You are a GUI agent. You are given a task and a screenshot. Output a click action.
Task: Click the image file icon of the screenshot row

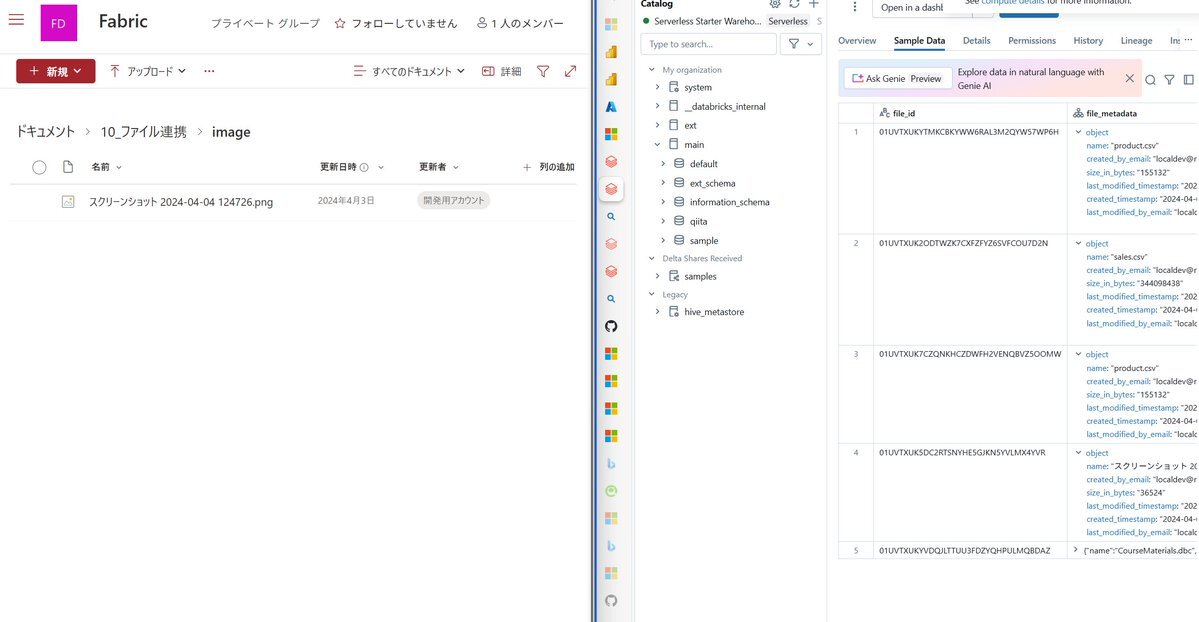coord(68,202)
